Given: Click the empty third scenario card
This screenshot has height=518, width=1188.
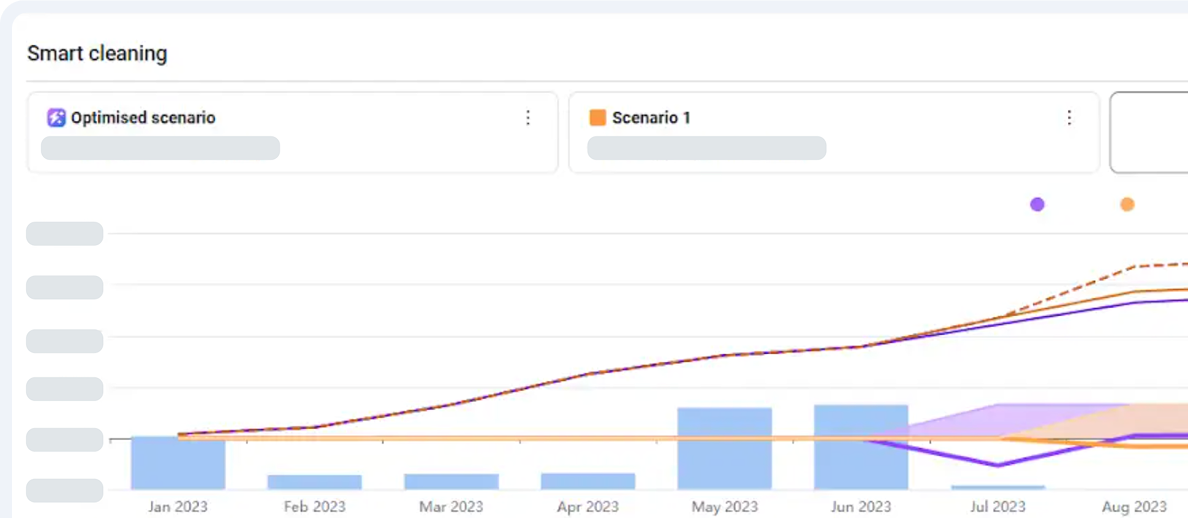Looking at the screenshot, I should point(1149,133).
